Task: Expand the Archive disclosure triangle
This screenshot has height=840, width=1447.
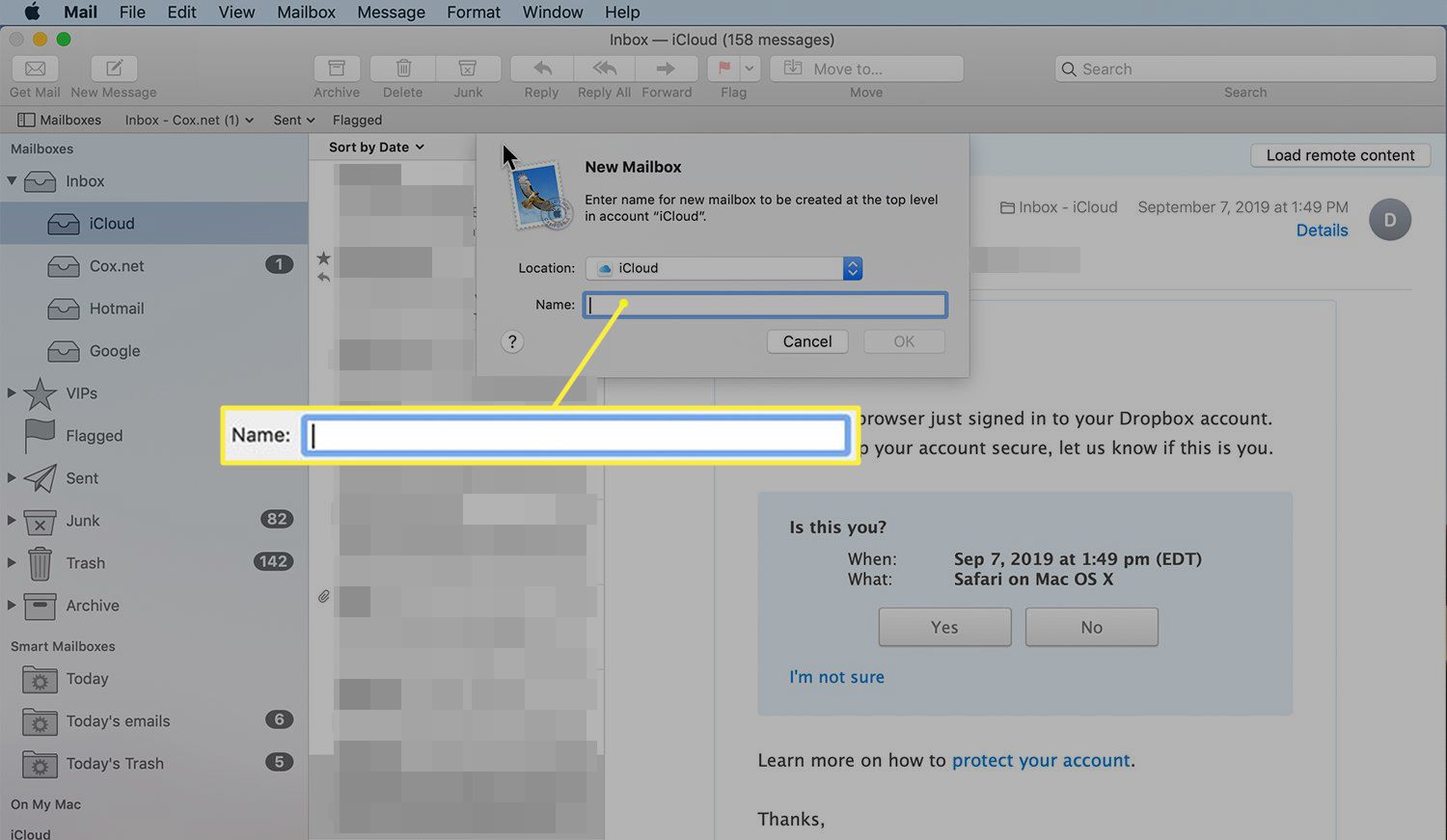Action: 12,605
